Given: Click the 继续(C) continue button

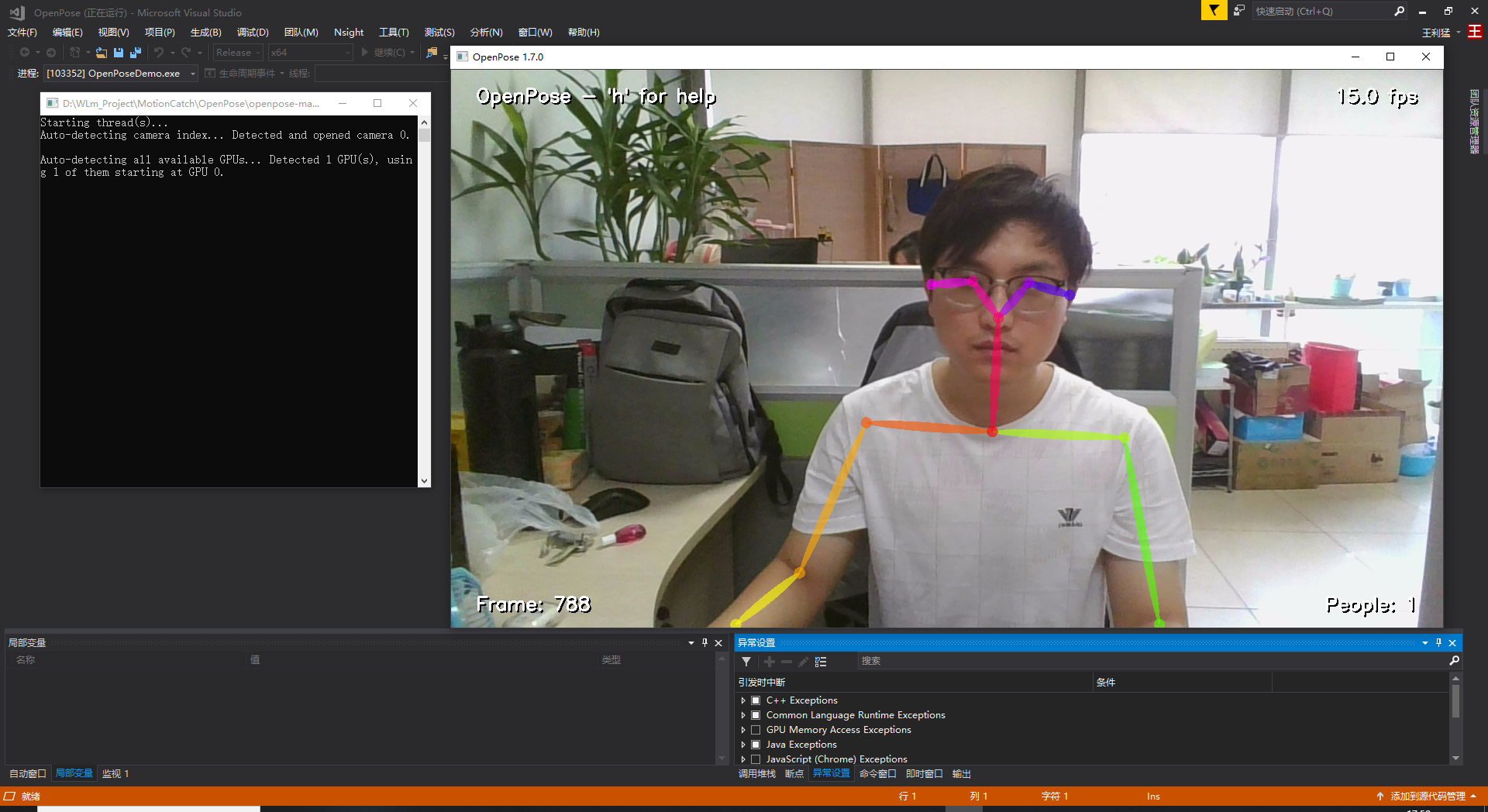Looking at the screenshot, I should pos(384,52).
